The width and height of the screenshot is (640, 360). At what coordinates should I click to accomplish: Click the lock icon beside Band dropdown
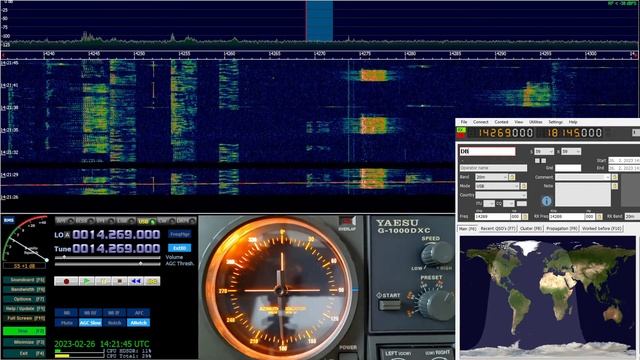pyautogui.click(x=512, y=177)
